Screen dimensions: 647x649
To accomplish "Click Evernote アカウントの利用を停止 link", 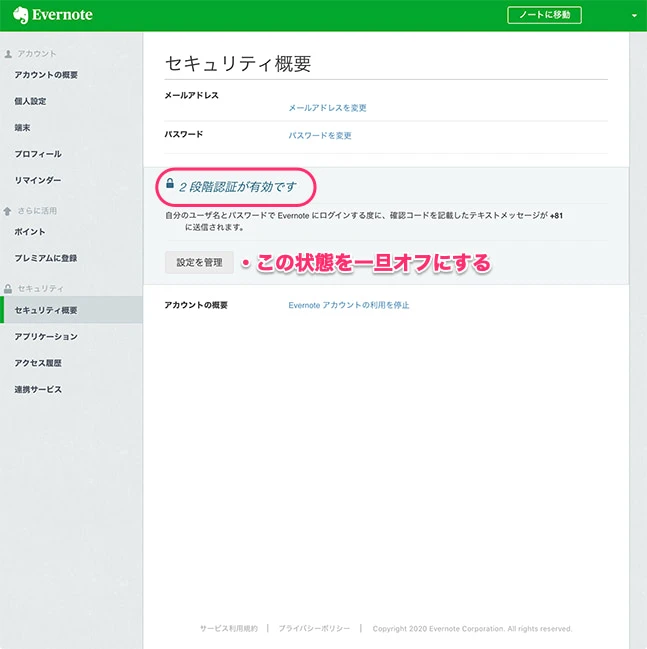I will 348,305.
